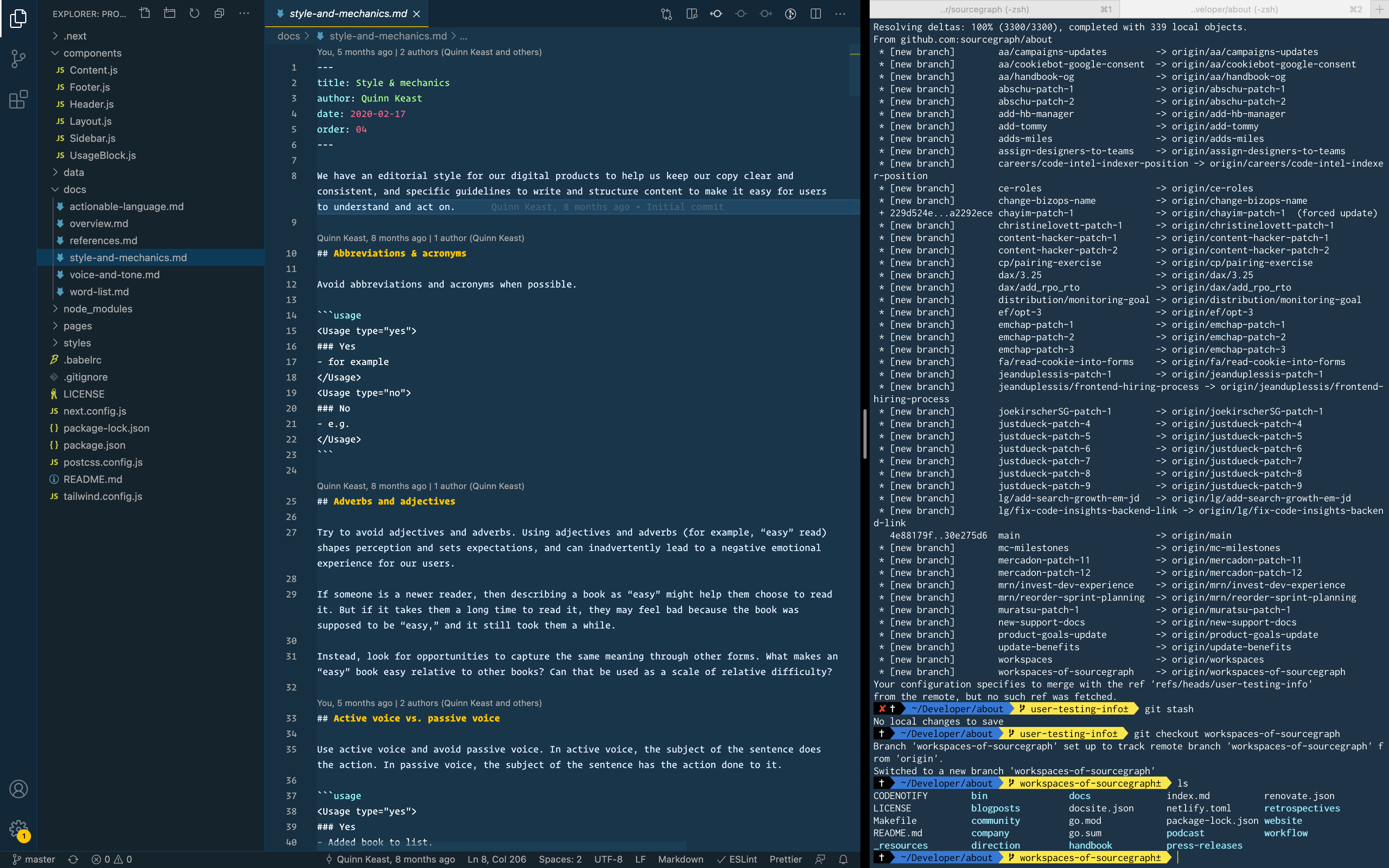Refresh the Explorer tree
1389x868 pixels.
click(195, 13)
